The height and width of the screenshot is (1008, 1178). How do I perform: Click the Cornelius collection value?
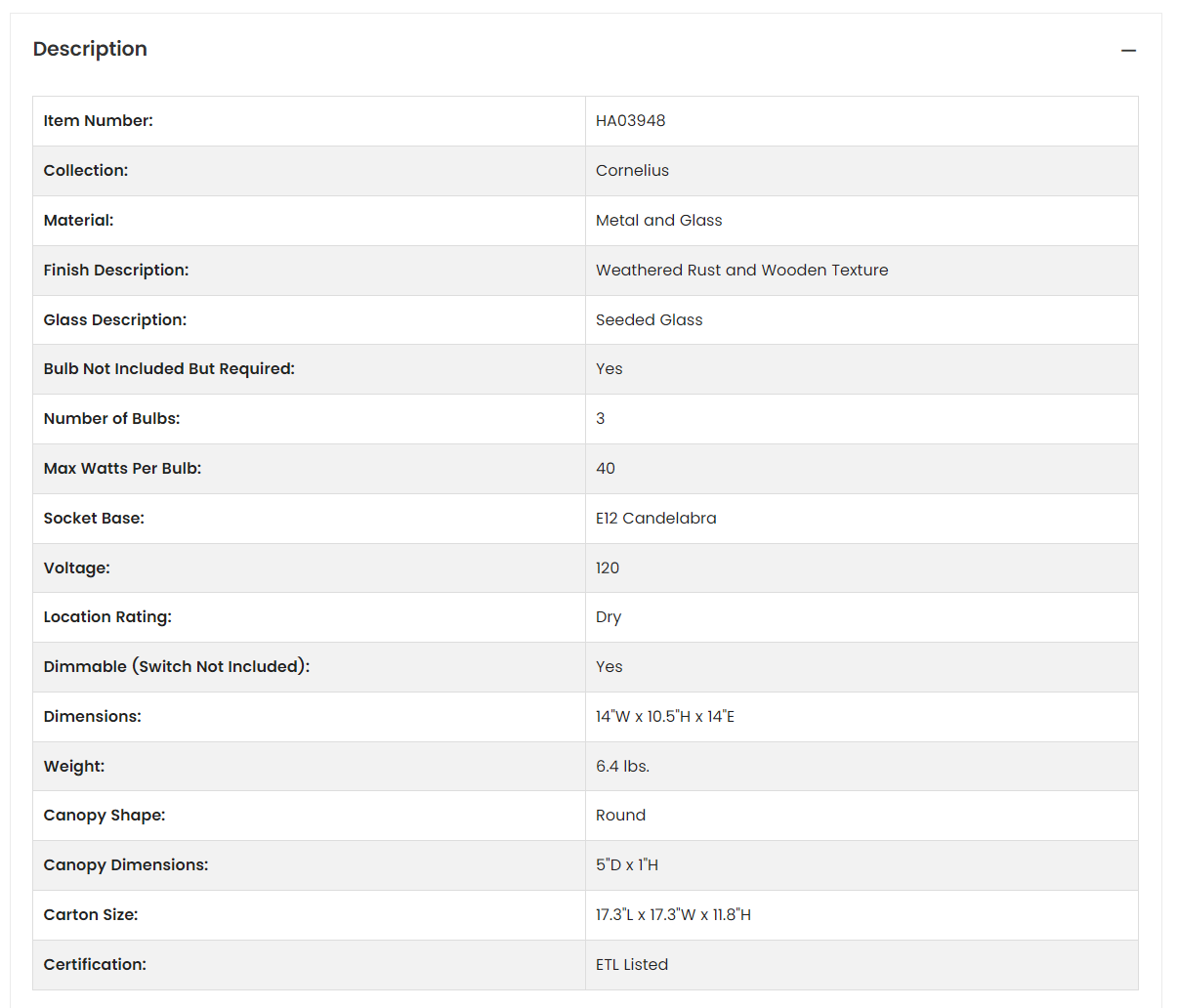pos(632,171)
